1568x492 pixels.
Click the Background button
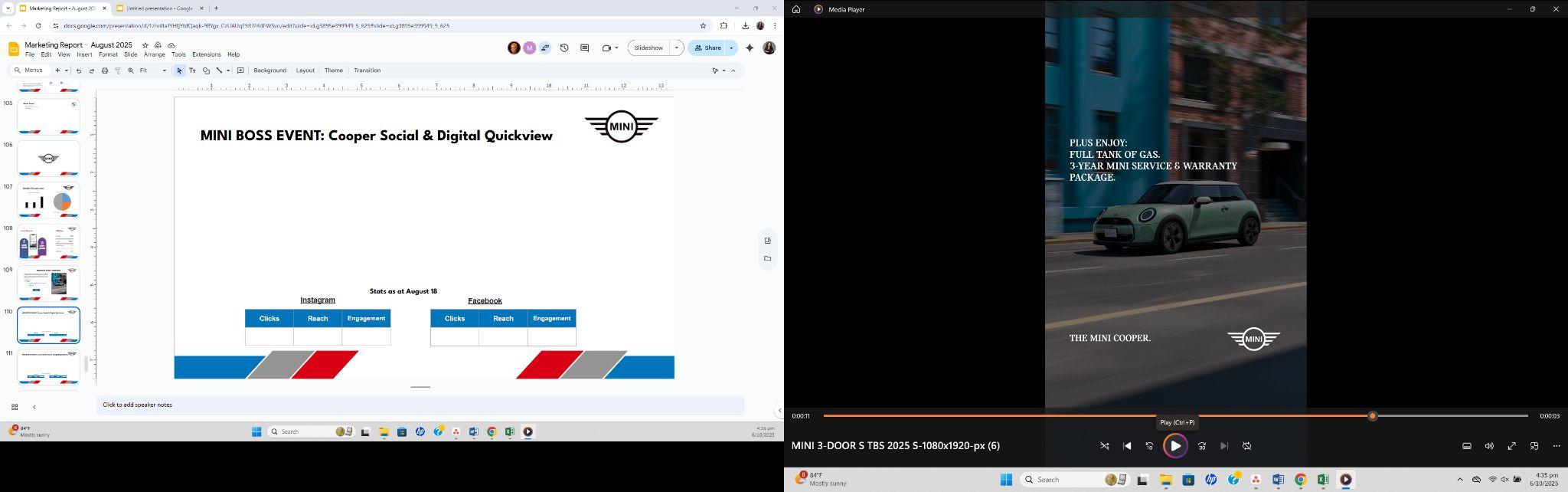pos(270,71)
